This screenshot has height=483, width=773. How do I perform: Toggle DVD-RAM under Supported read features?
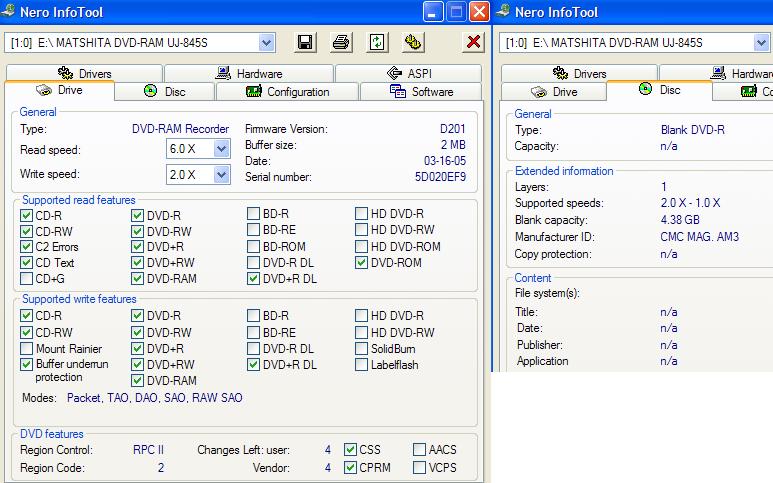click(138, 278)
